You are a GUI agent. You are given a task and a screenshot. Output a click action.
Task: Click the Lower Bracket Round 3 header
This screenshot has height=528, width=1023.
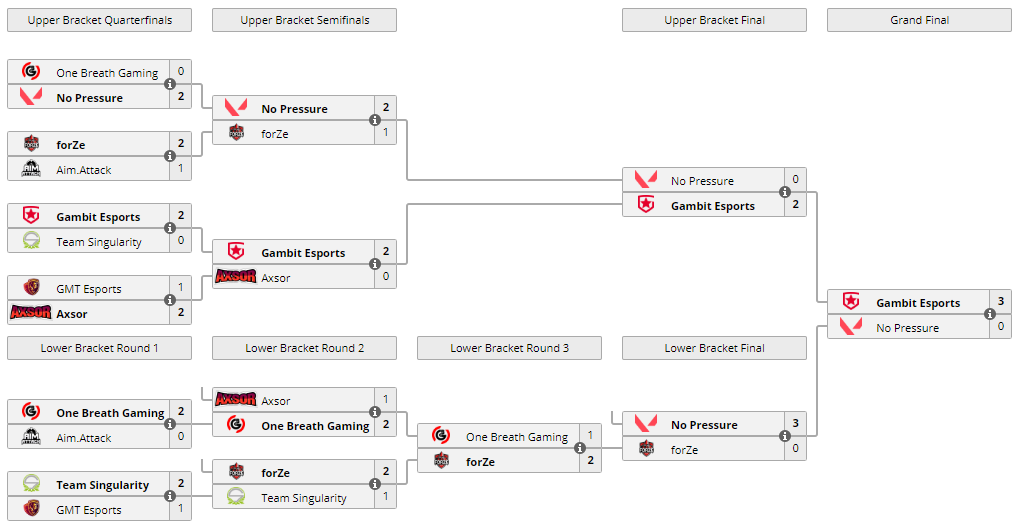(509, 348)
